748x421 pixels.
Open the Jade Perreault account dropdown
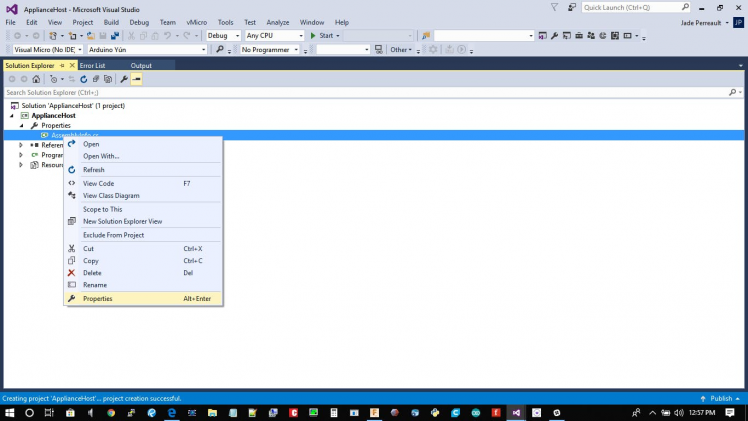click(727, 23)
